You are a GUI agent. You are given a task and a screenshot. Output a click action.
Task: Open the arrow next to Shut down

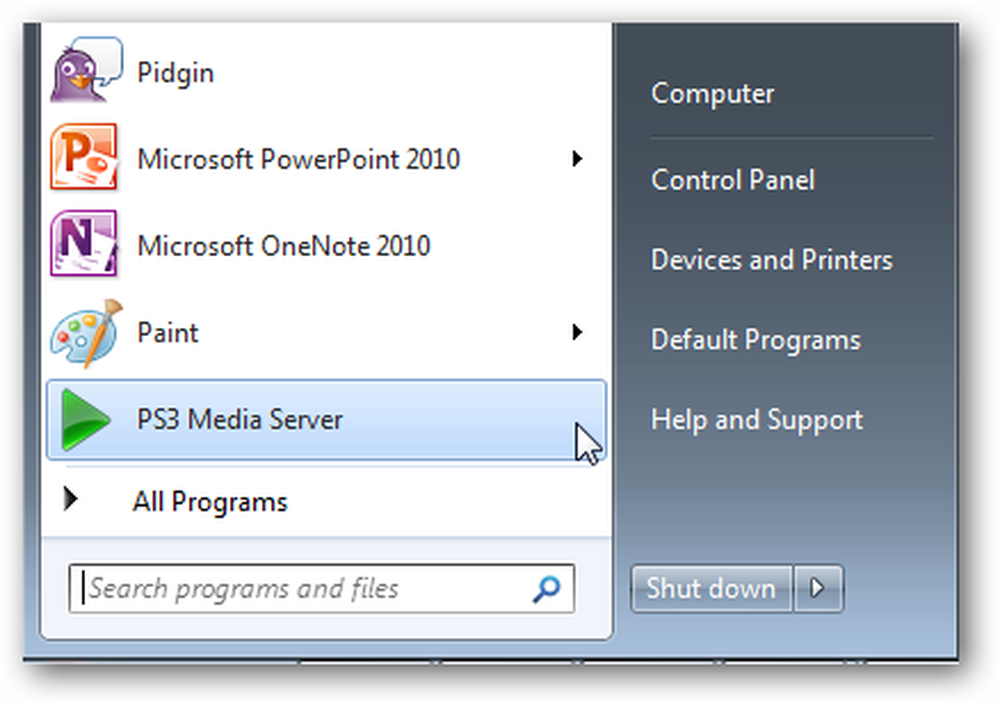pos(818,588)
